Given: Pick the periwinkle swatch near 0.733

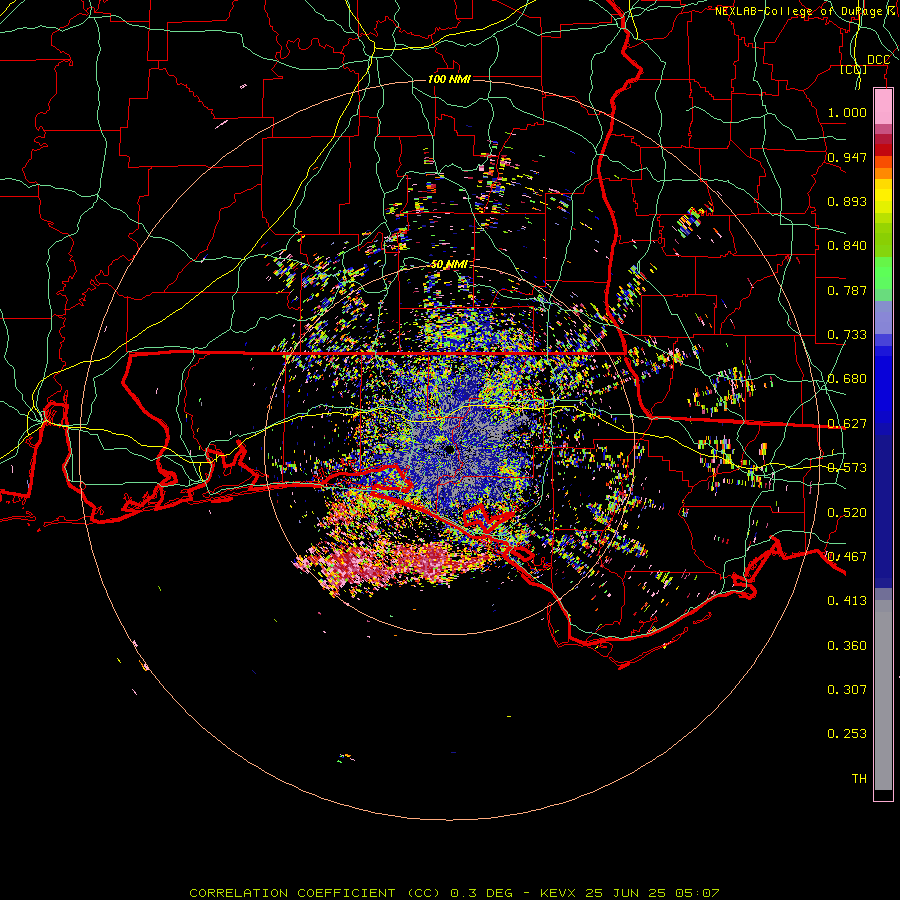Looking at the screenshot, I should (x=883, y=317).
